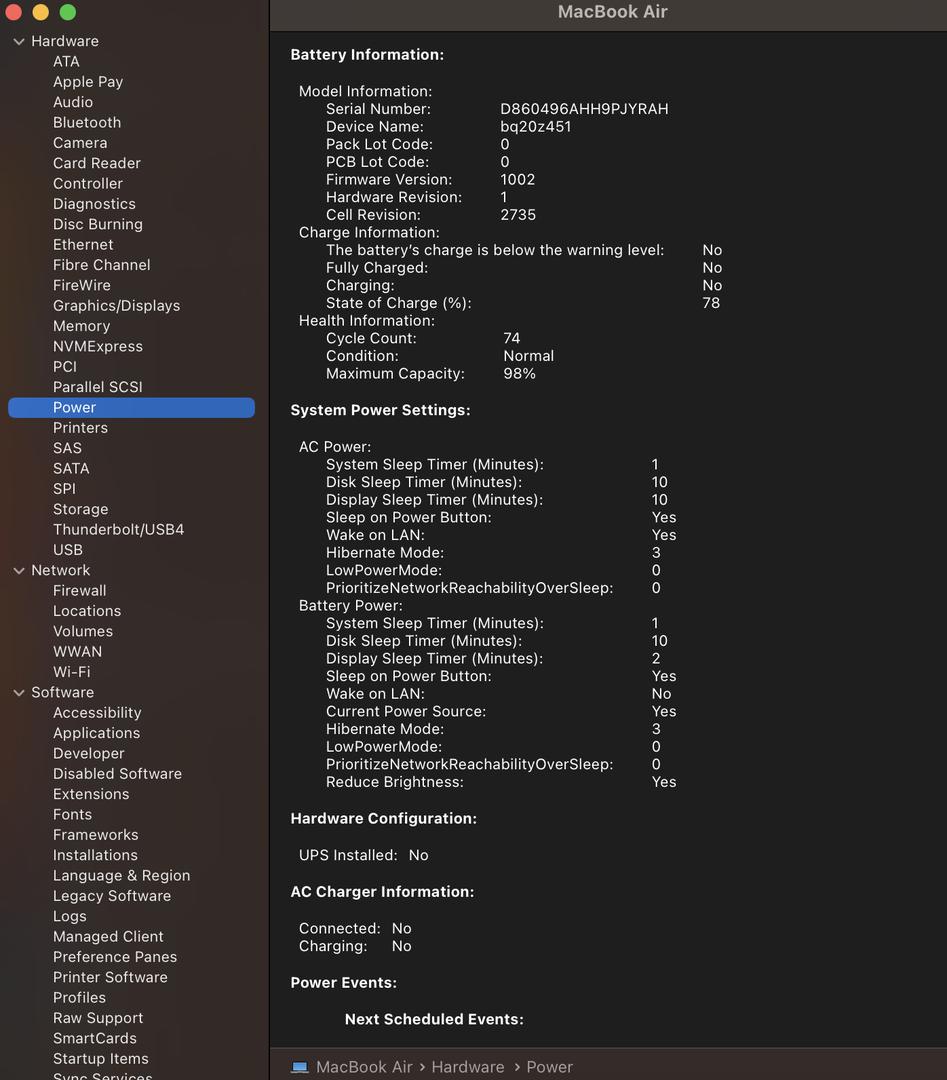This screenshot has height=1080, width=947.
Task: Select SATA in the sidebar
Action: point(71,468)
